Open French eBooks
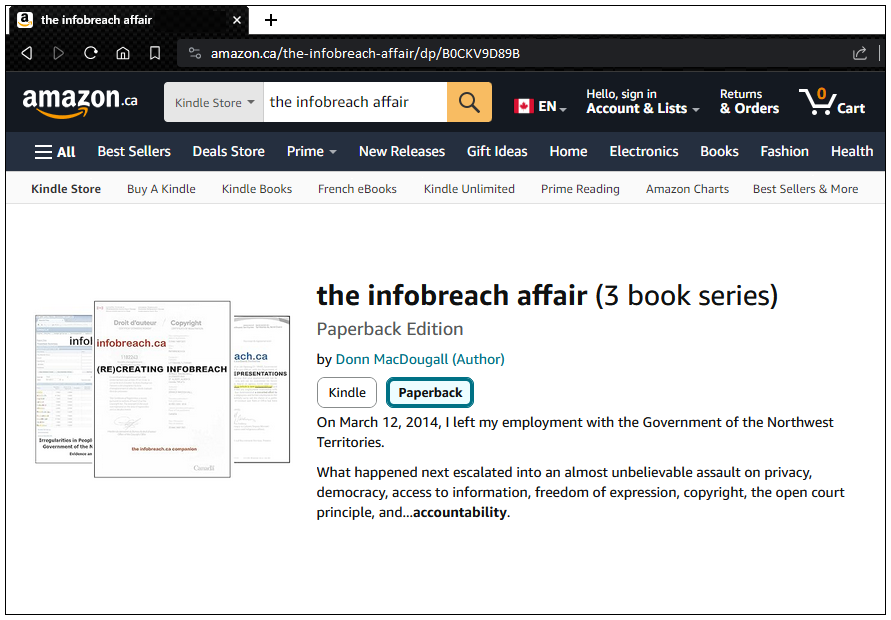This screenshot has width=891, height=620. tap(357, 189)
